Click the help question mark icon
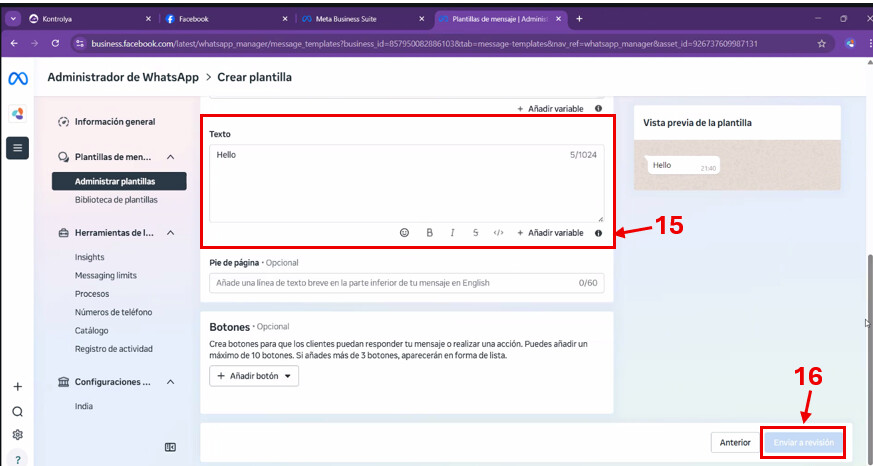The width and height of the screenshot is (873, 466). pos(17,459)
